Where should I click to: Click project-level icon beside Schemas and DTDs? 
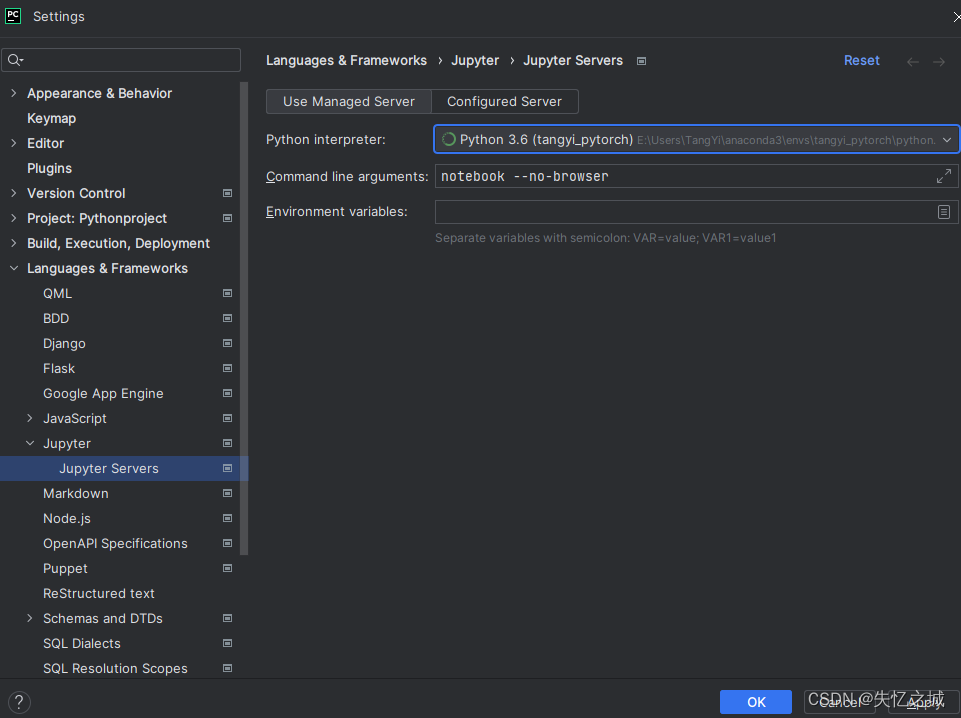(227, 619)
